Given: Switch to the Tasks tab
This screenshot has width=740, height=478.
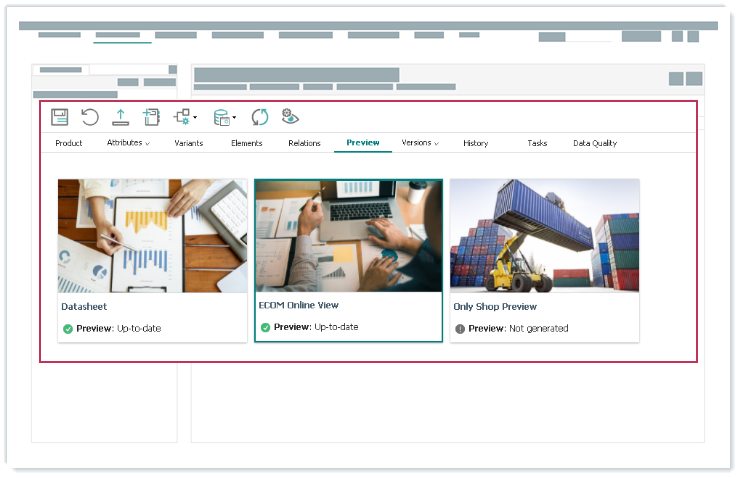Looking at the screenshot, I should pos(537,143).
